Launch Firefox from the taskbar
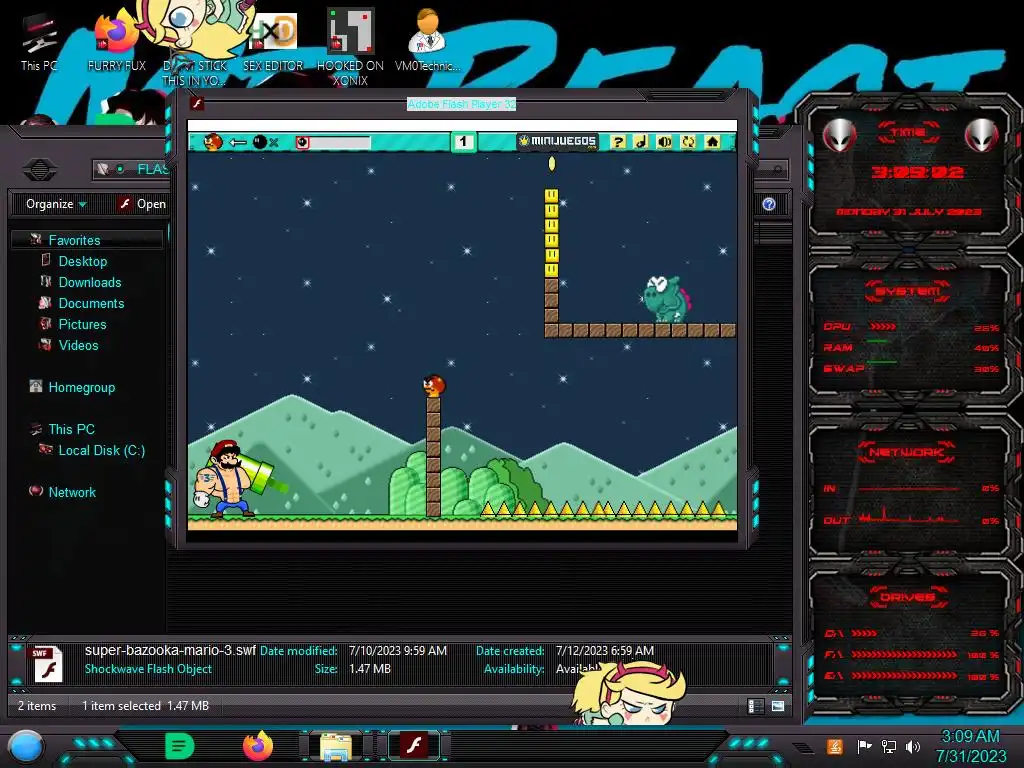This screenshot has width=1024, height=768. click(257, 746)
